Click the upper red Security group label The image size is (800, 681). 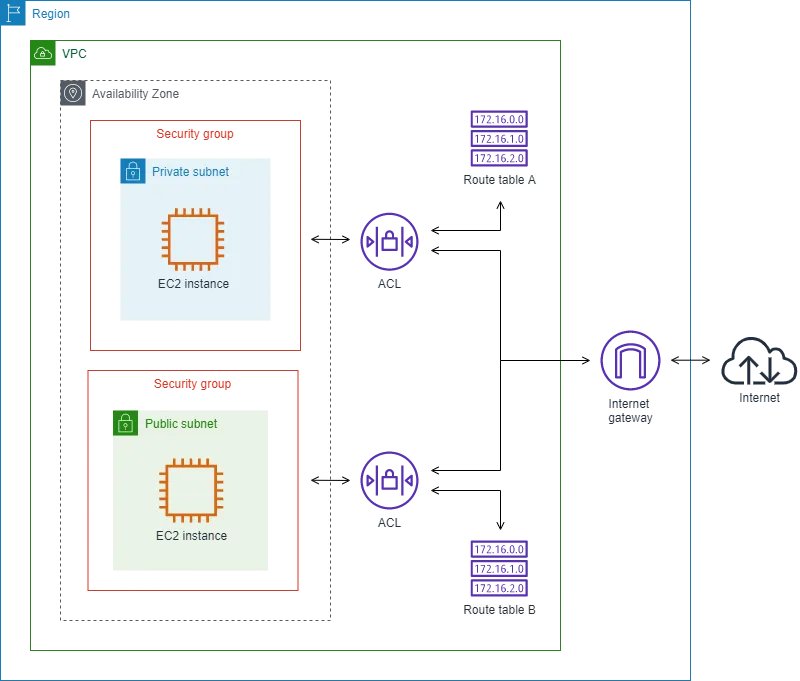196,134
